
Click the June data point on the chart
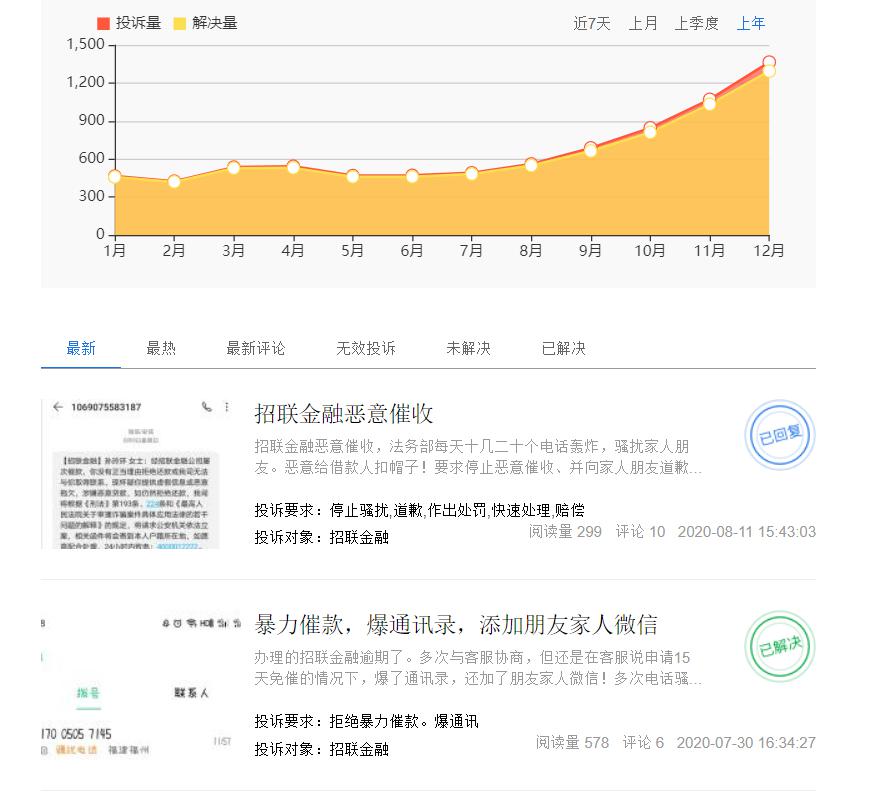412,176
